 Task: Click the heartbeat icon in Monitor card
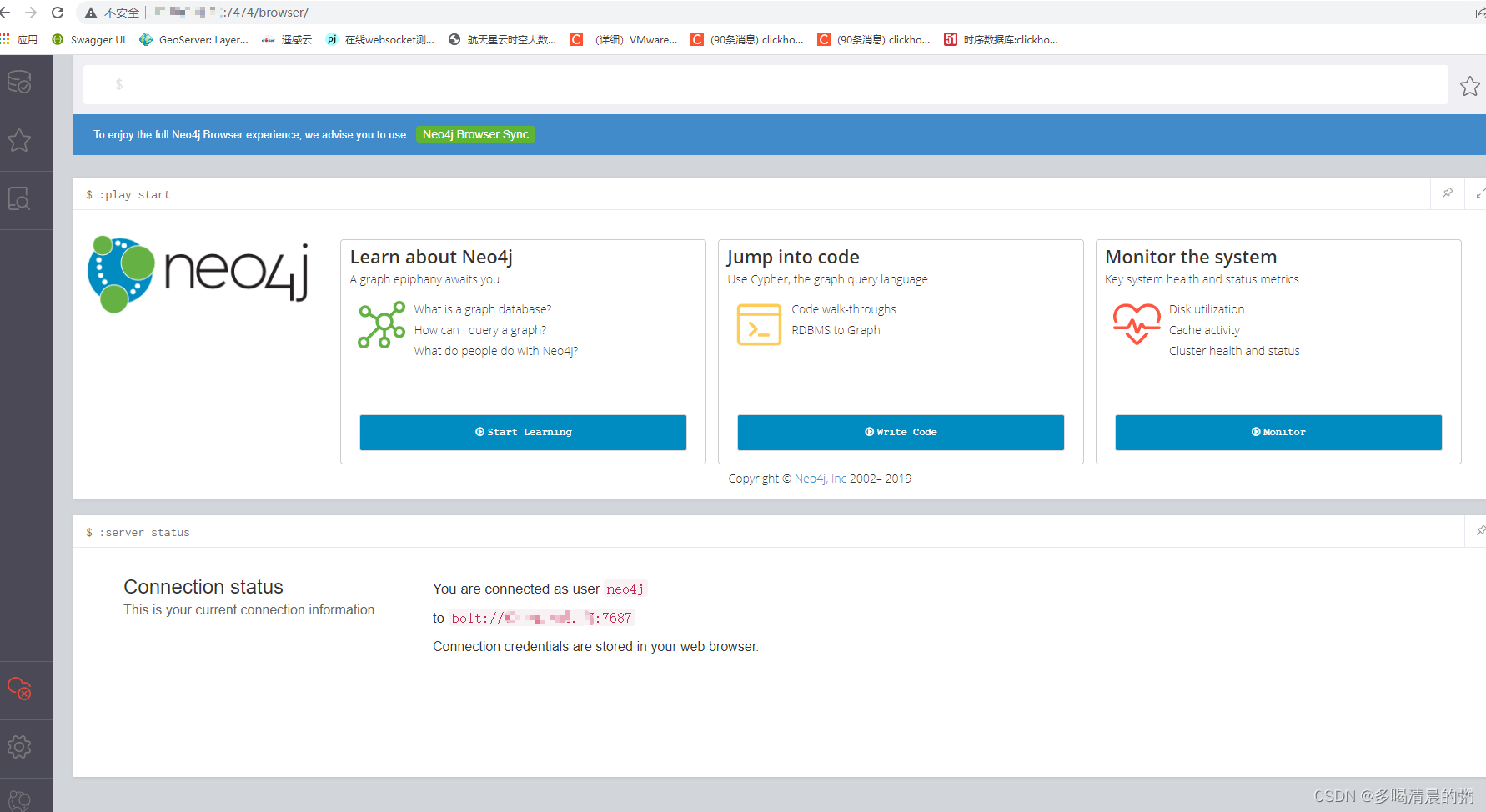1137,323
